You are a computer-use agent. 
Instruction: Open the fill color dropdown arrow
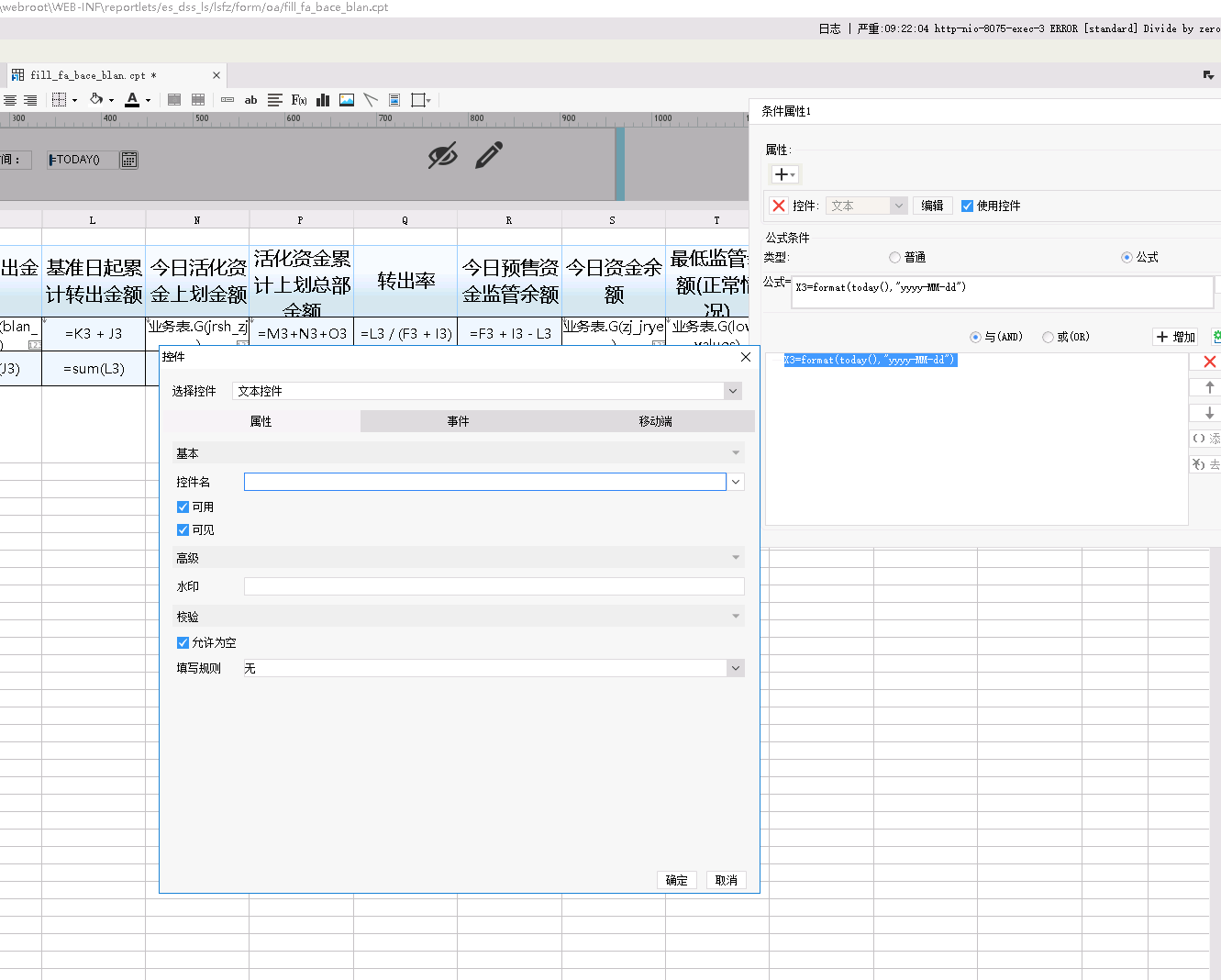pos(111,100)
